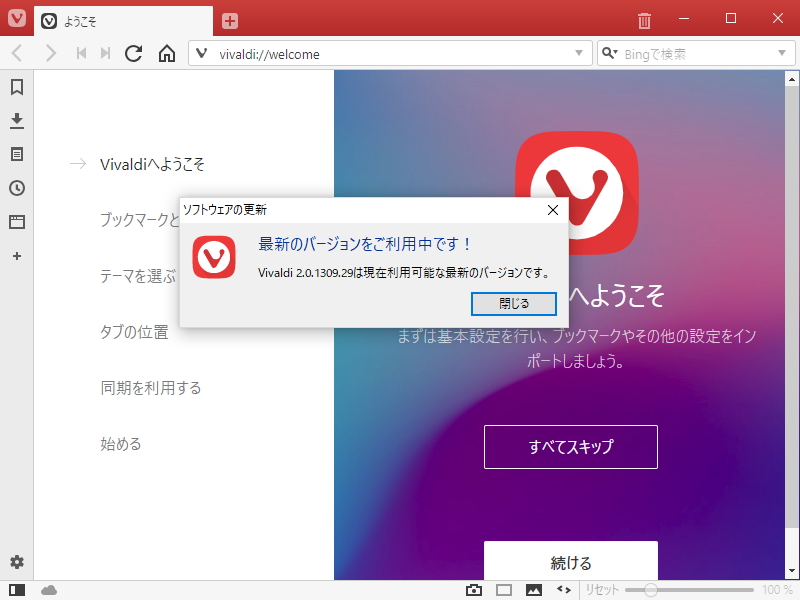The height and width of the screenshot is (600, 800).
Task: Expand the search field history dropdown
Action: click(784, 53)
